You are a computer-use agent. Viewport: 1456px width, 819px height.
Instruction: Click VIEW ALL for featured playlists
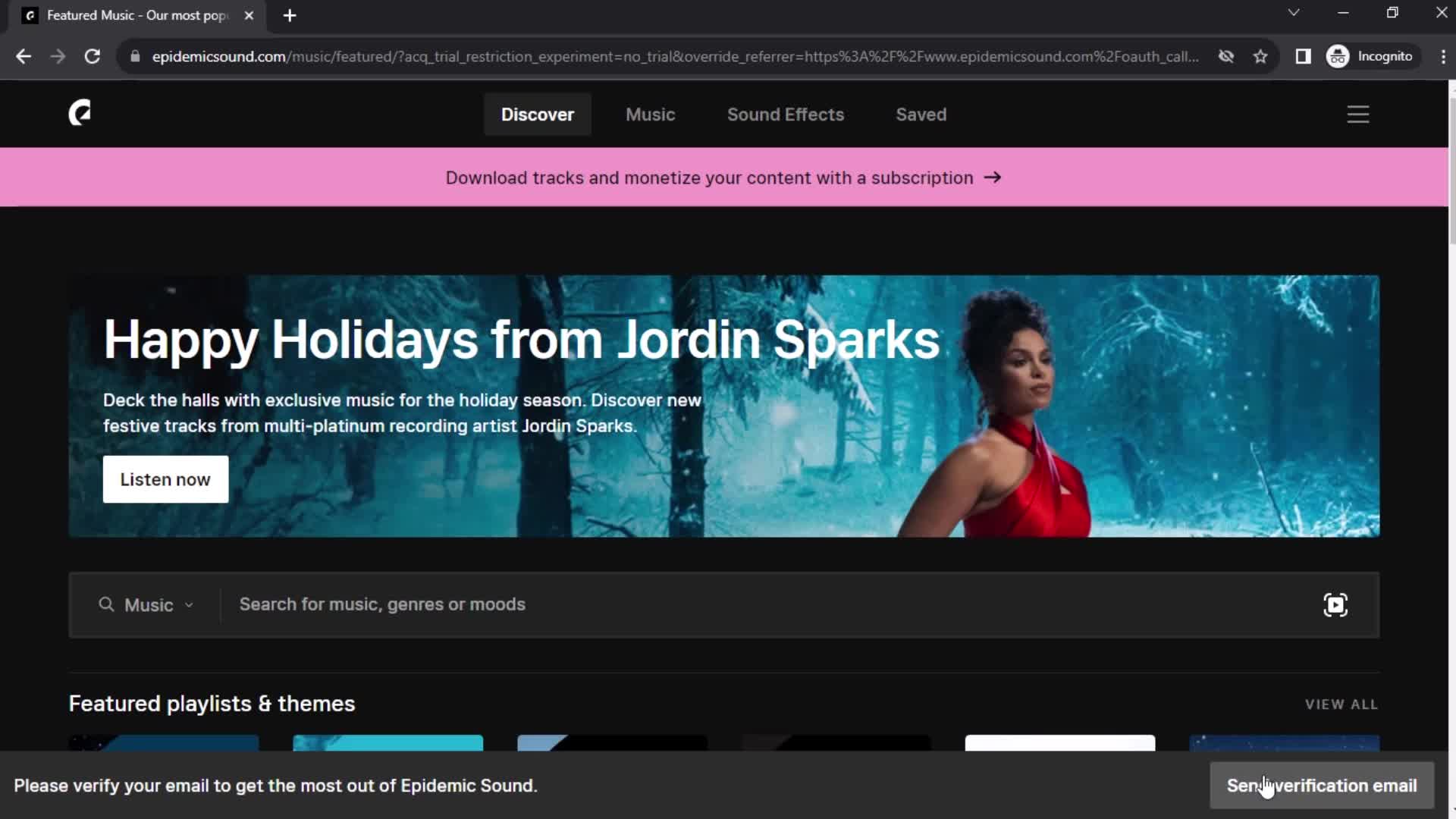[1341, 704]
